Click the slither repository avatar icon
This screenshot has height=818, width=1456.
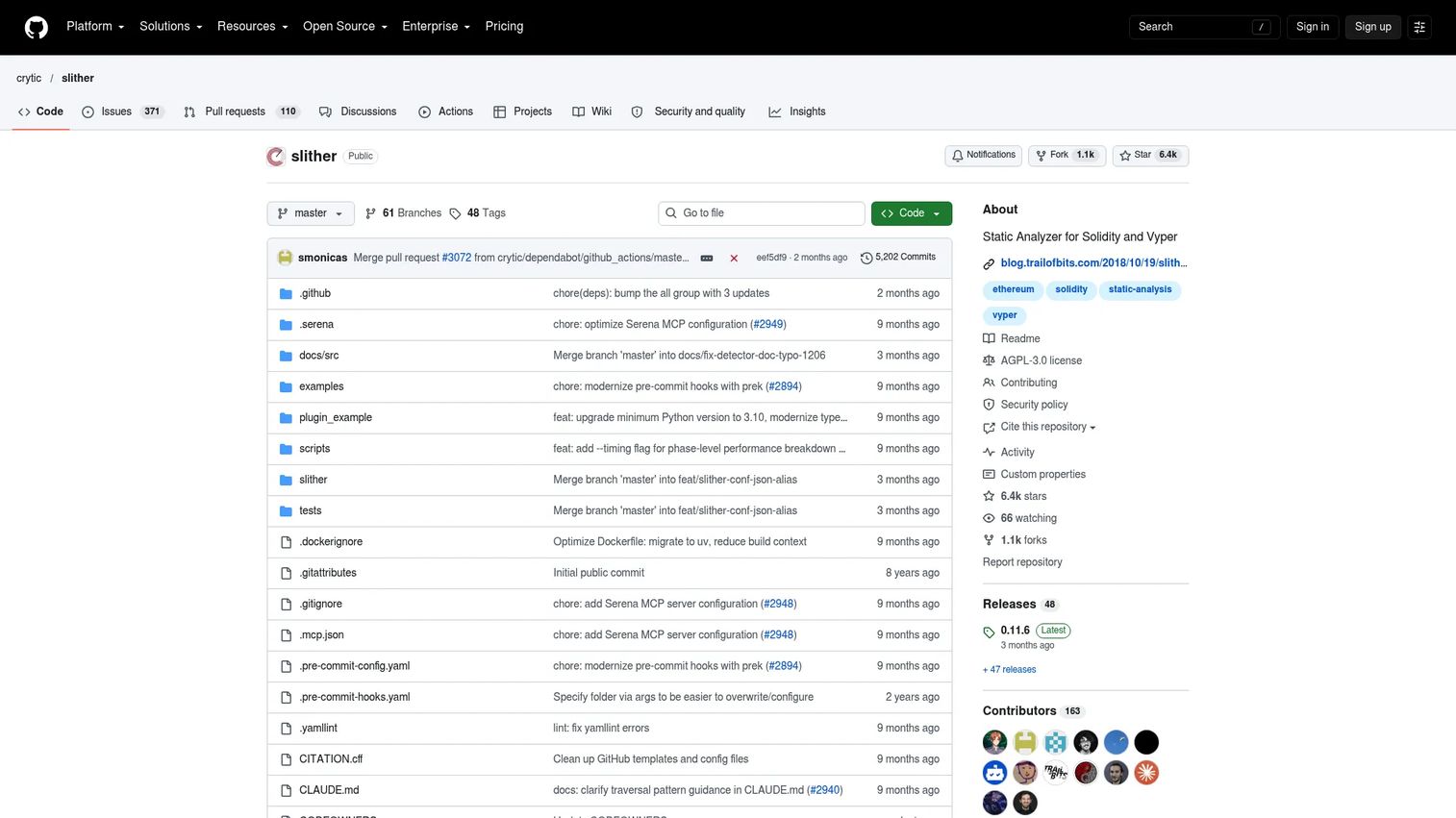pyautogui.click(x=276, y=157)
